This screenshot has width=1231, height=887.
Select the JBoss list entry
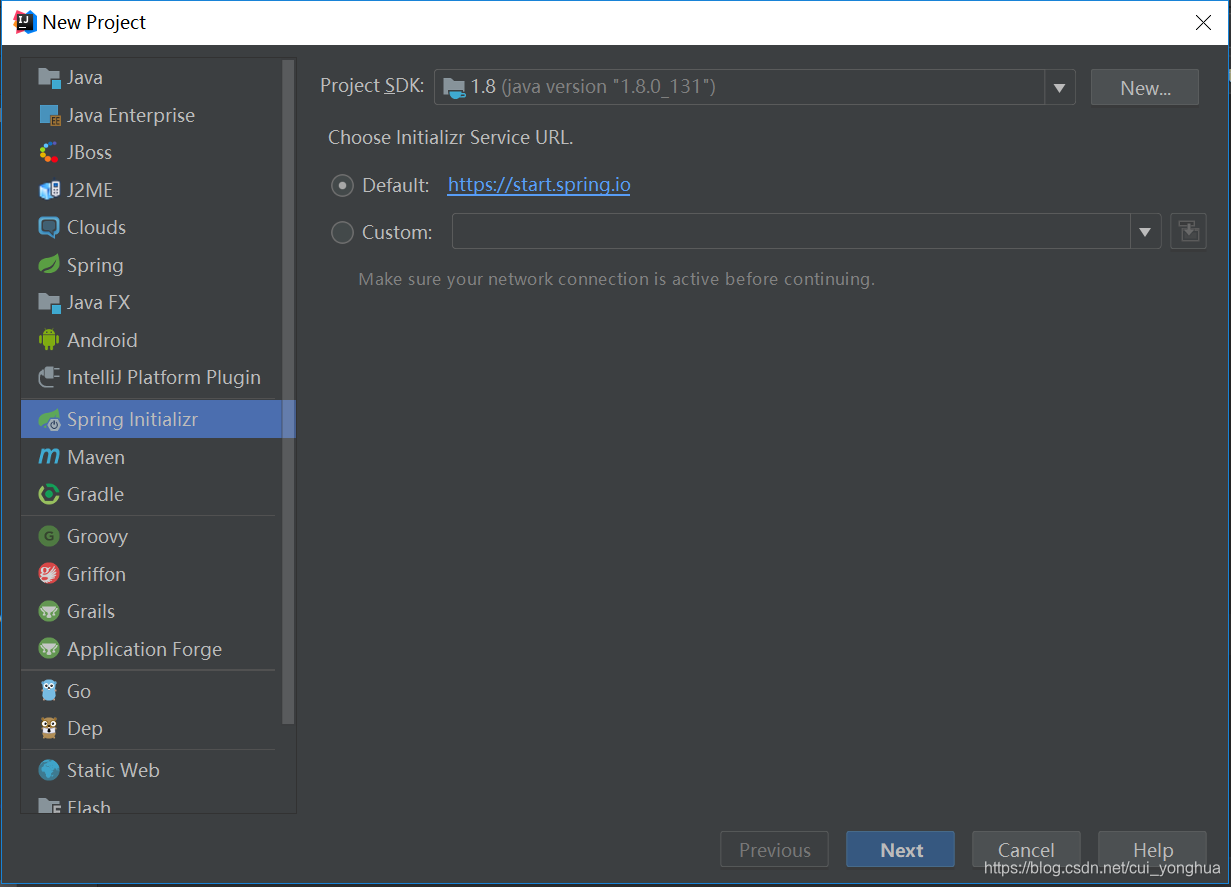pos(151,153)
